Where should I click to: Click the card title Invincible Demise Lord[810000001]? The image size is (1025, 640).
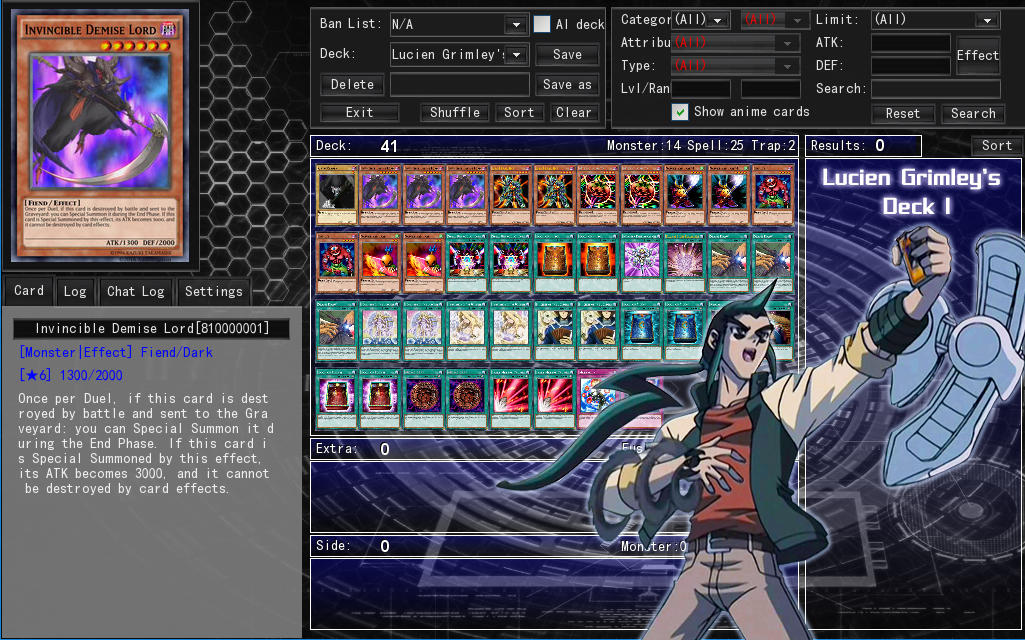(152, 328)
